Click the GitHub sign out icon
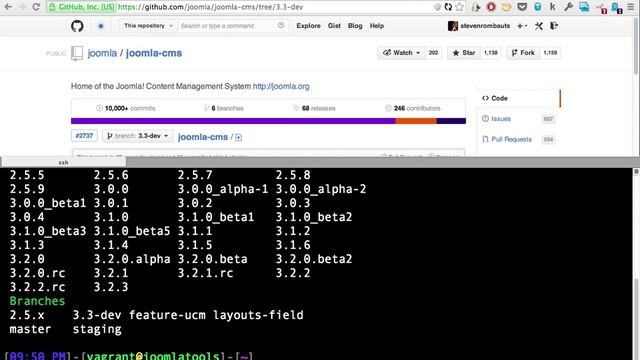Screen dimensions: 640x360 [x=554, y=26]
